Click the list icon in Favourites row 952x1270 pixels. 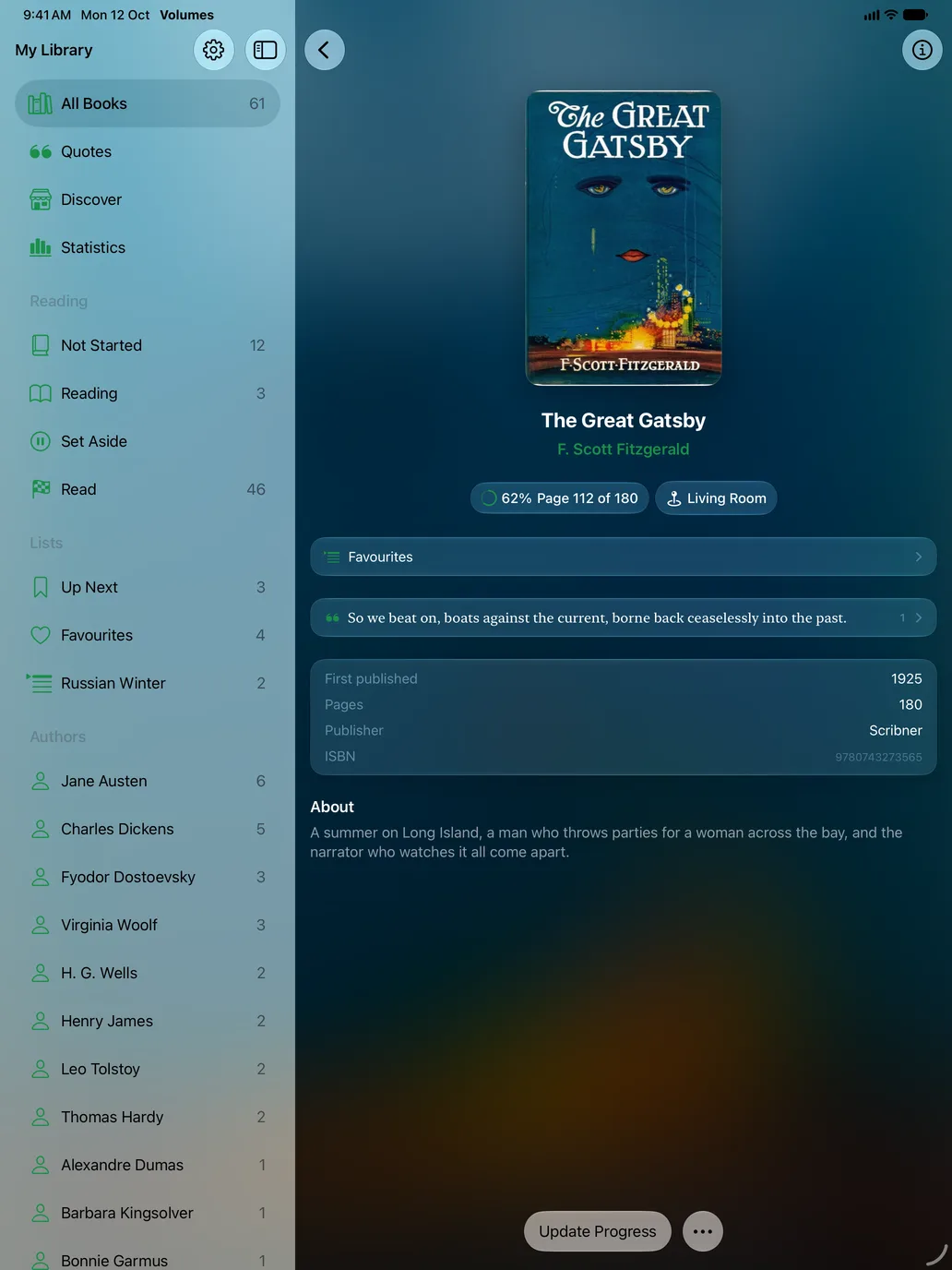[x=332, y=557]
